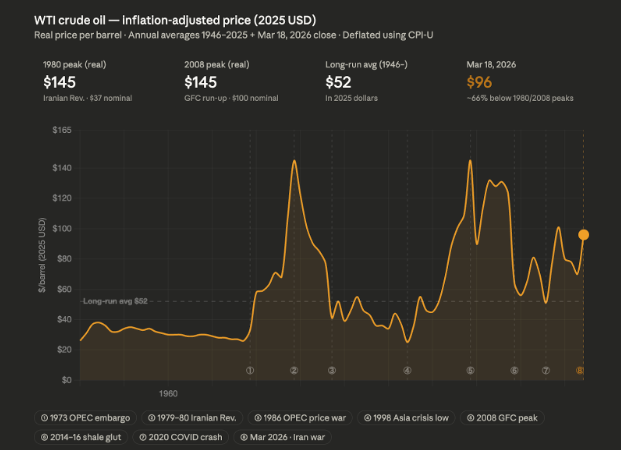Click the circled 6 marker on the x-axis
Image resolution: width=621 pixels, height=450 pixels.
pos(514,370)
